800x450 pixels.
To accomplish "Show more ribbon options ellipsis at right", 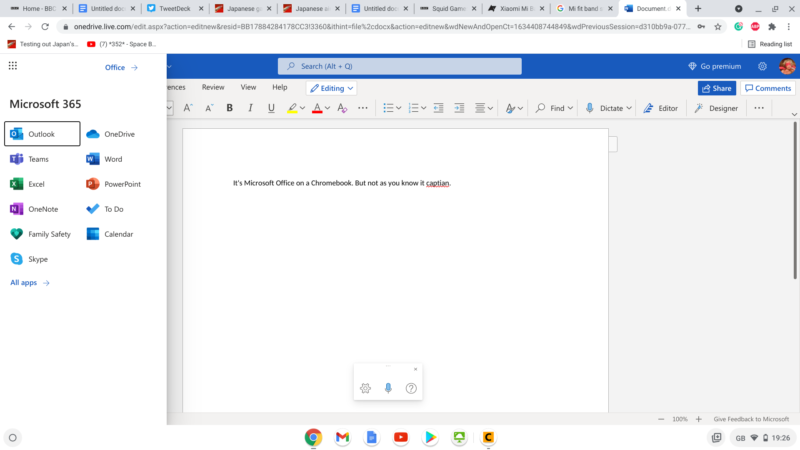I will (759, 108).
